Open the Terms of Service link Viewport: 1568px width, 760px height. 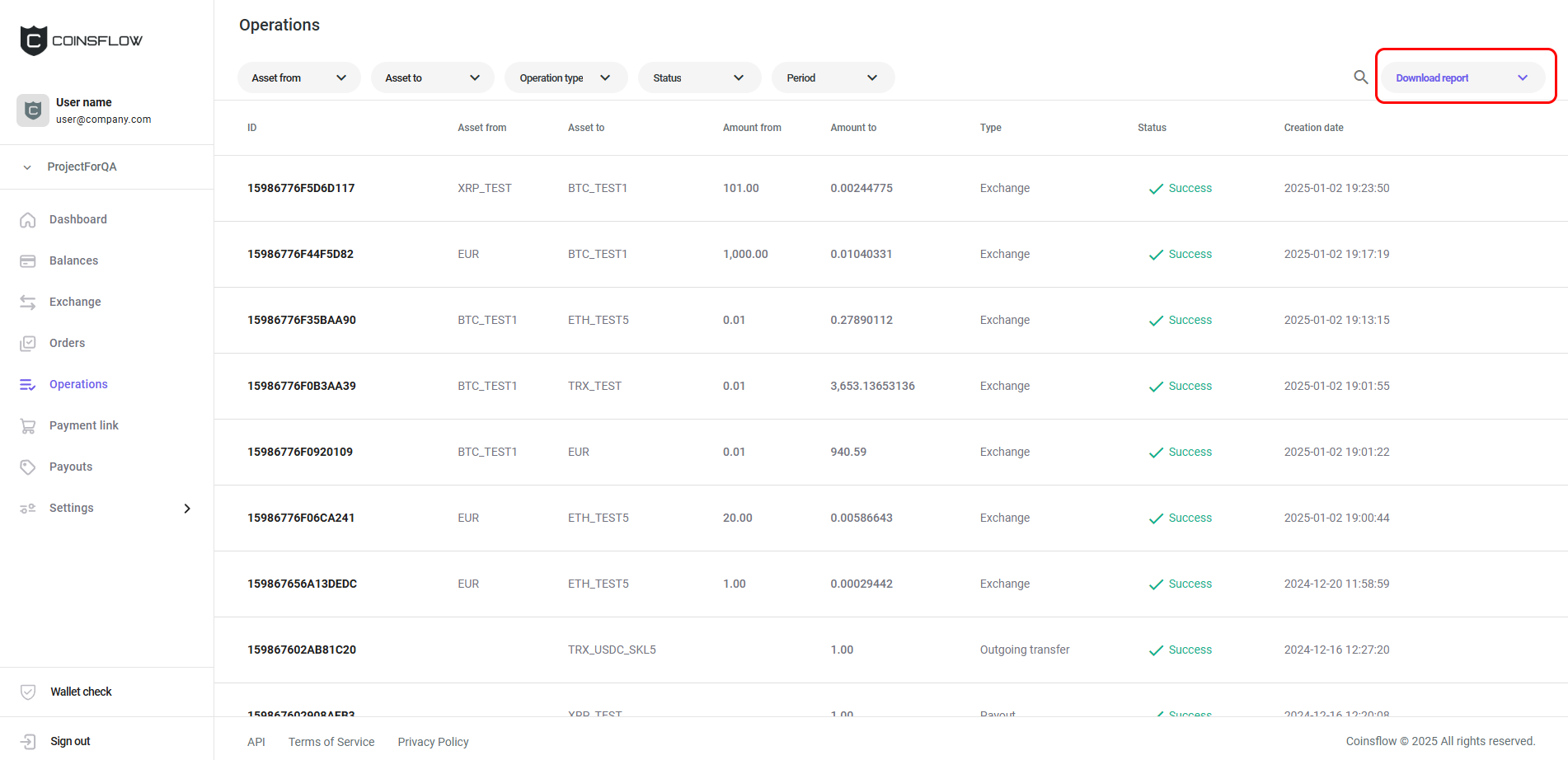331,742
